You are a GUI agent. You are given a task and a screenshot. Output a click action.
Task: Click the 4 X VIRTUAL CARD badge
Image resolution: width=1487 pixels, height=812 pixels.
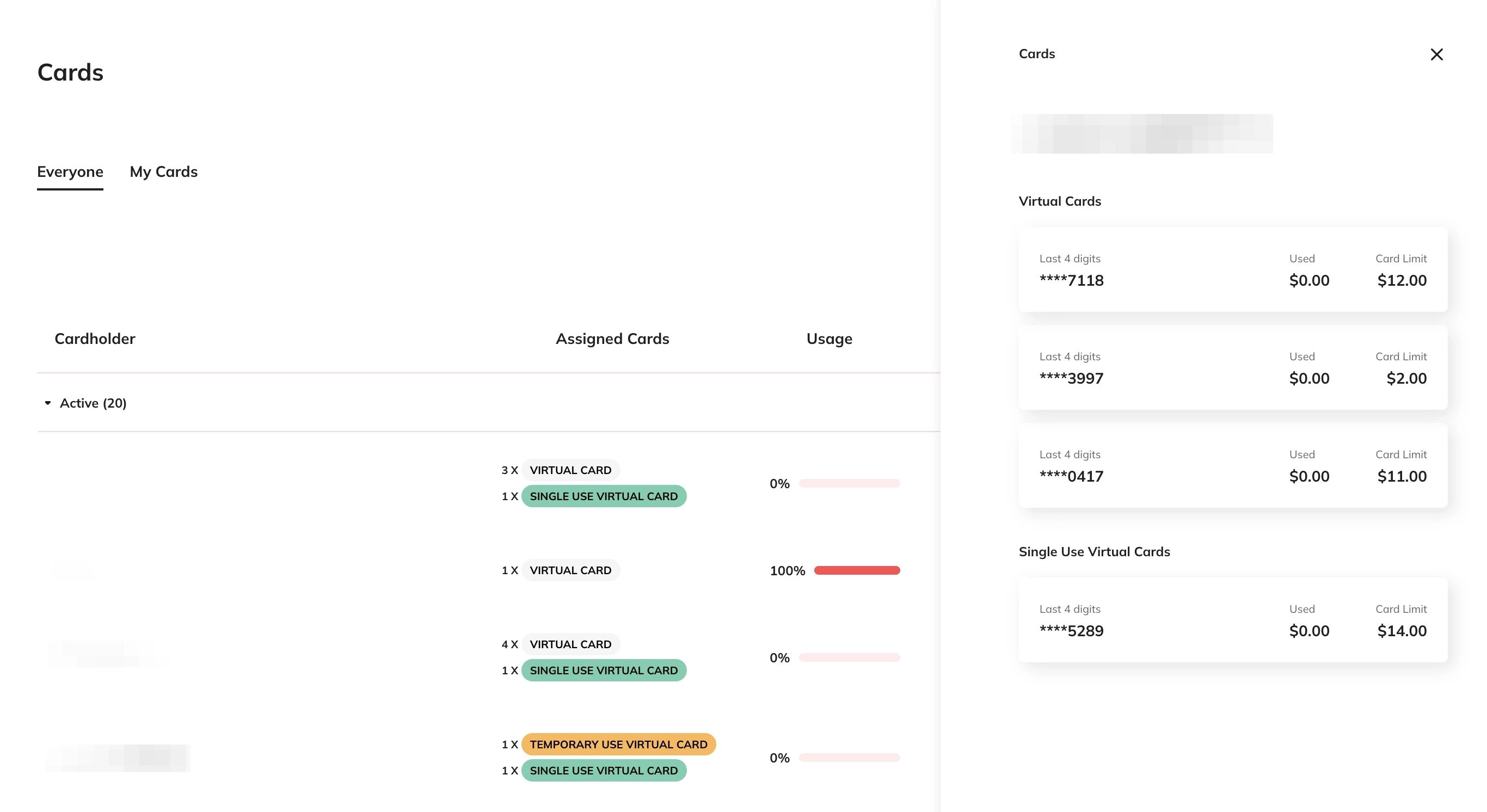tap(570, 644)
